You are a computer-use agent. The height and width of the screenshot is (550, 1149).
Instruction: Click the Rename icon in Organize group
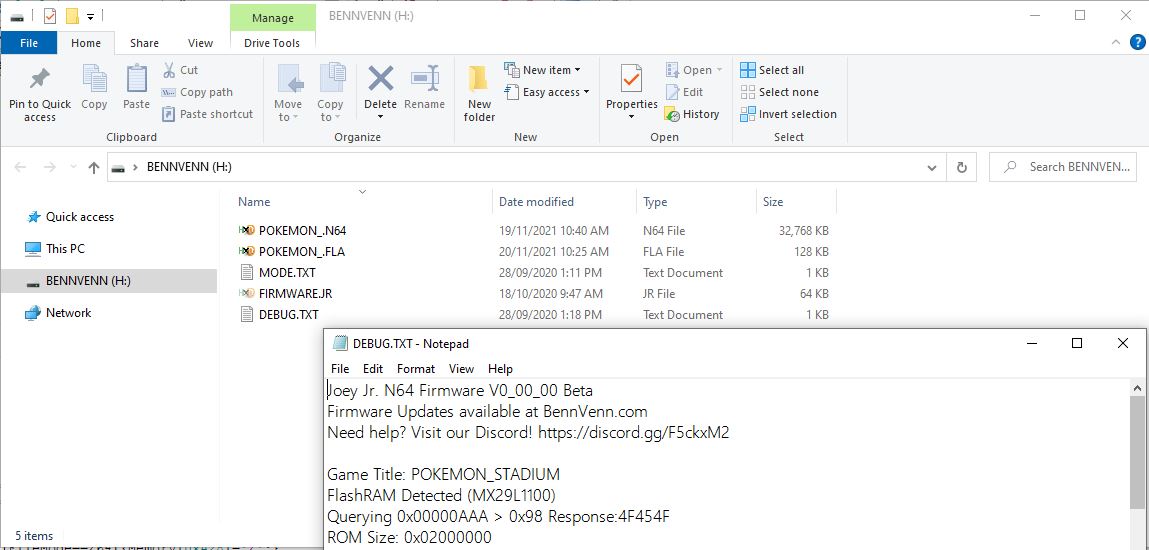[425, 80]
